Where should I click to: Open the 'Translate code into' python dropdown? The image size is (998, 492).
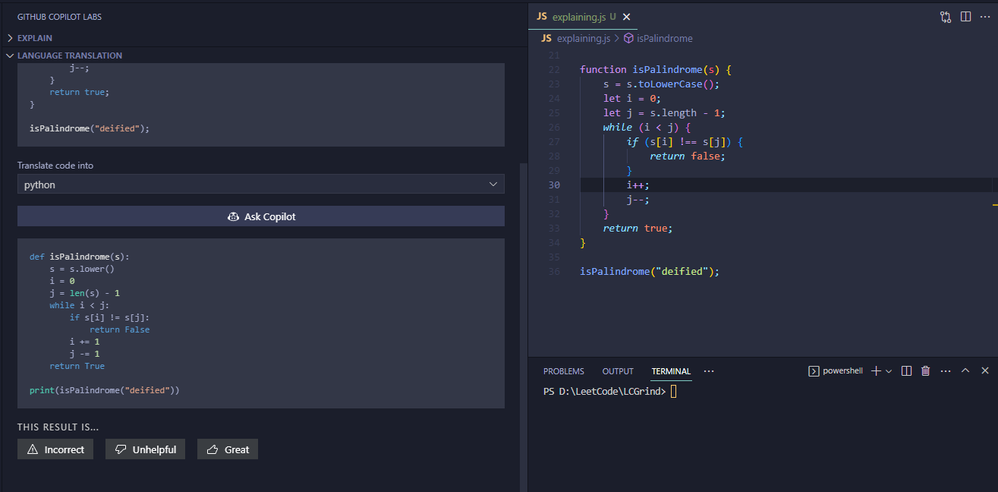[261, 185]
